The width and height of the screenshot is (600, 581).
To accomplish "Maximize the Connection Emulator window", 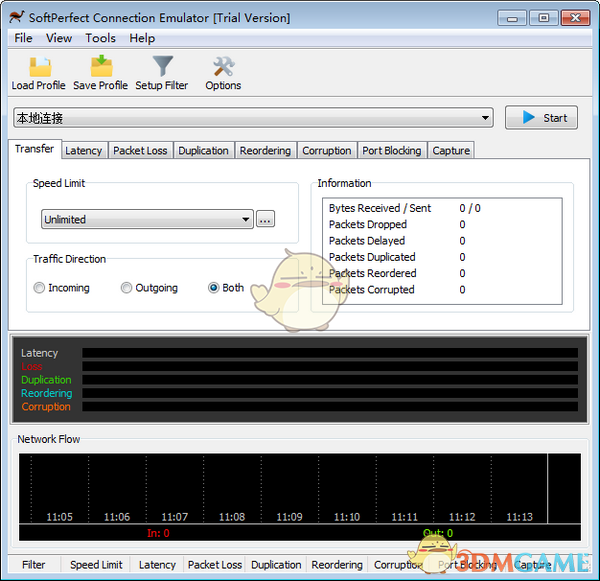I will pyautogui.click(x=543, y=18).
